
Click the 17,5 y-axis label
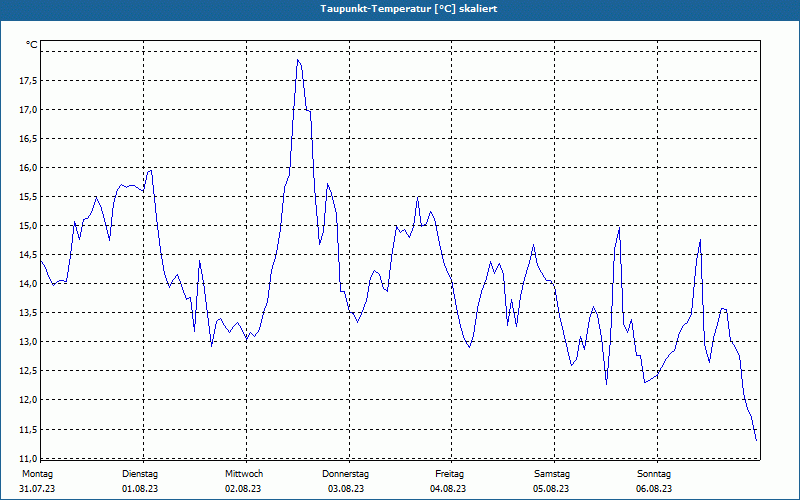[x=29, y=81]
